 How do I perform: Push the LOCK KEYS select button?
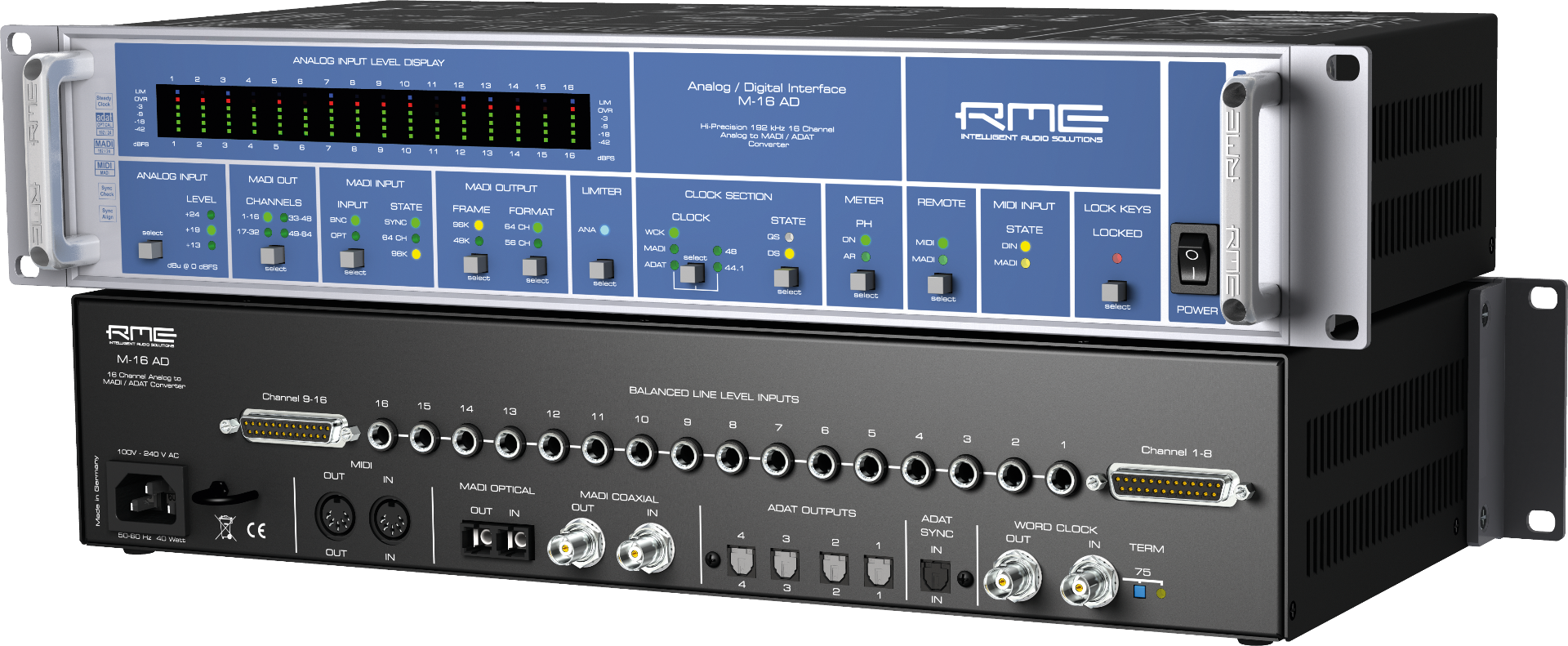tap(1114, 292)
